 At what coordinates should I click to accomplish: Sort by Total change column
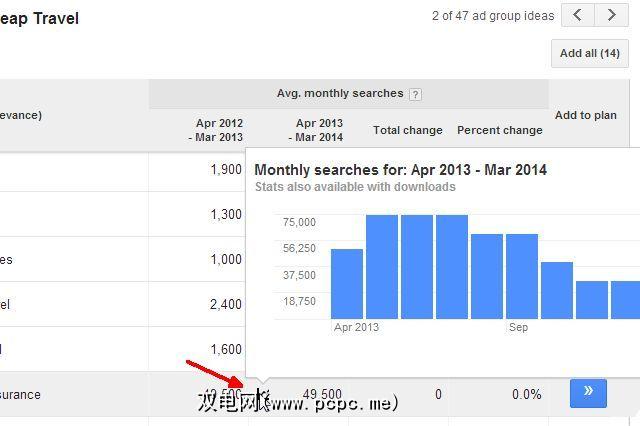click(408, 130)
